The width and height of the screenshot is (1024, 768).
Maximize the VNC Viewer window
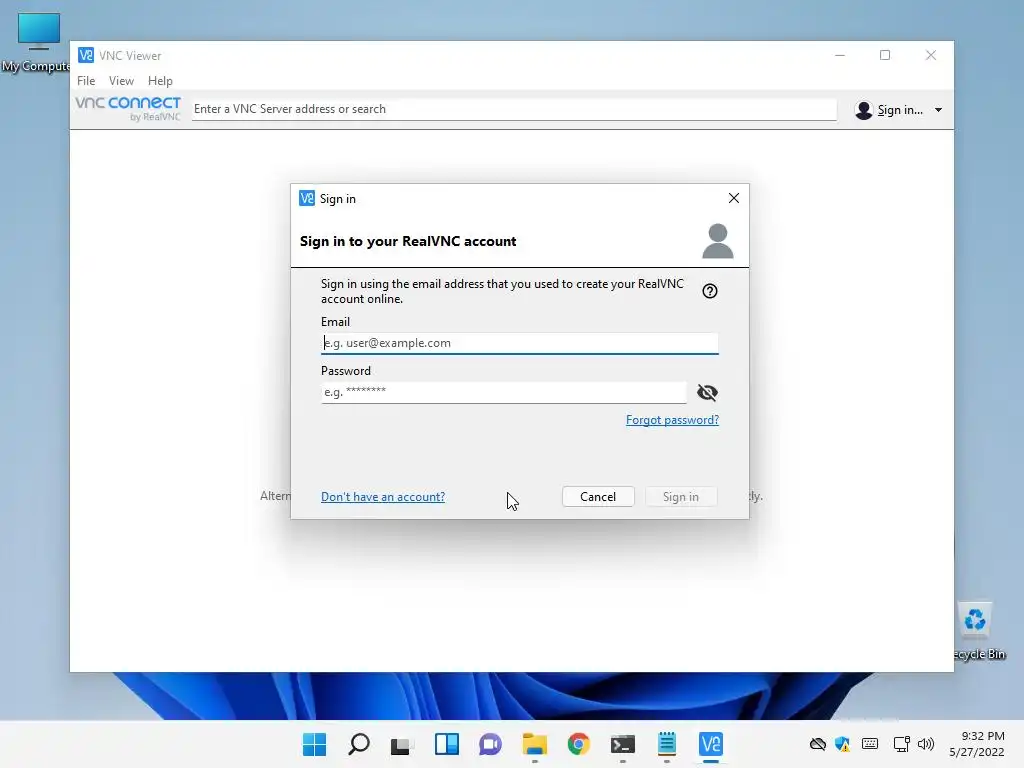(885, 56)
